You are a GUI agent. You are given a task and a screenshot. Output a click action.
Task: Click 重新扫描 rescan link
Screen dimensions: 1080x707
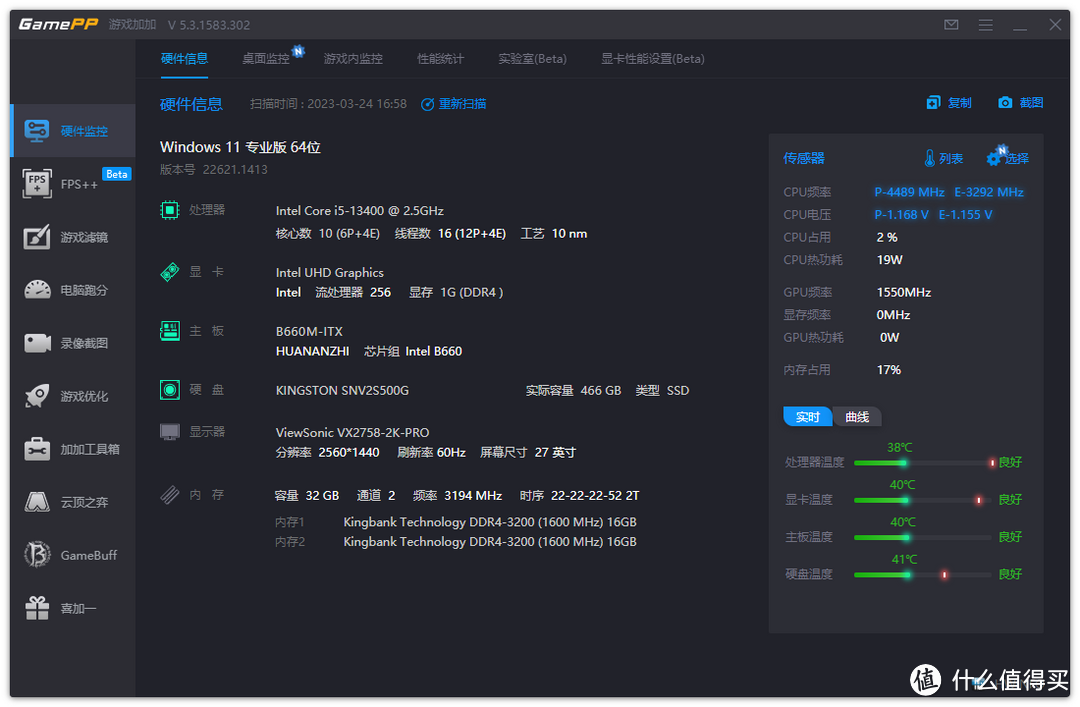(x=462, y=104)
